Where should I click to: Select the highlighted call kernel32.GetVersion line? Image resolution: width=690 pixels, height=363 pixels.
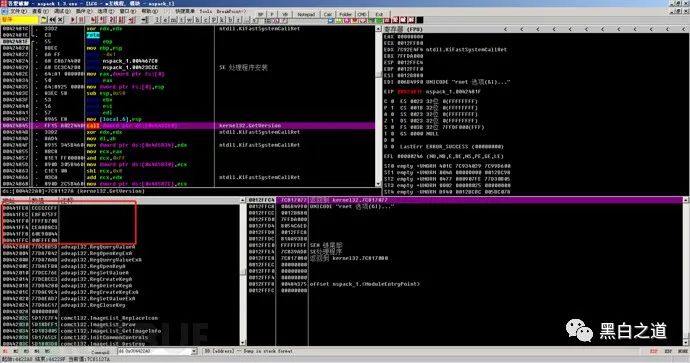[x=187, y=125]
